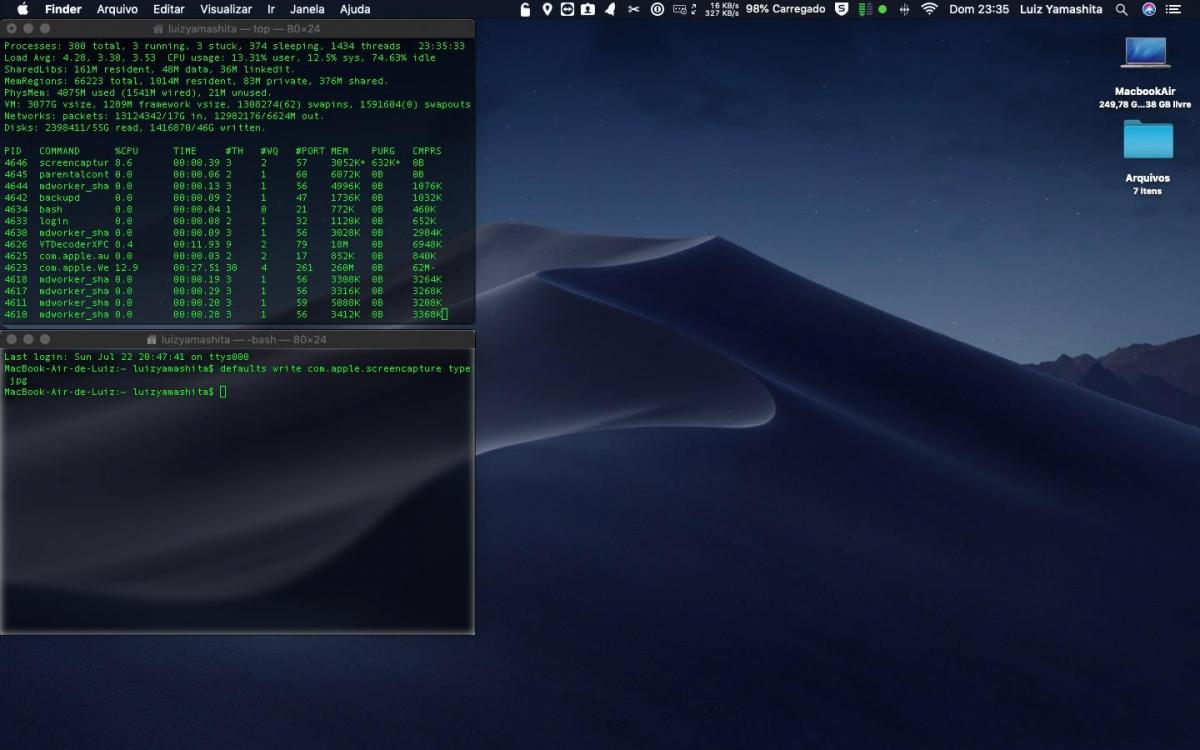The image size is (1200, 750).
Task: Click the rocket-shaped menu bar icon
Action: [x=610, y=9]
